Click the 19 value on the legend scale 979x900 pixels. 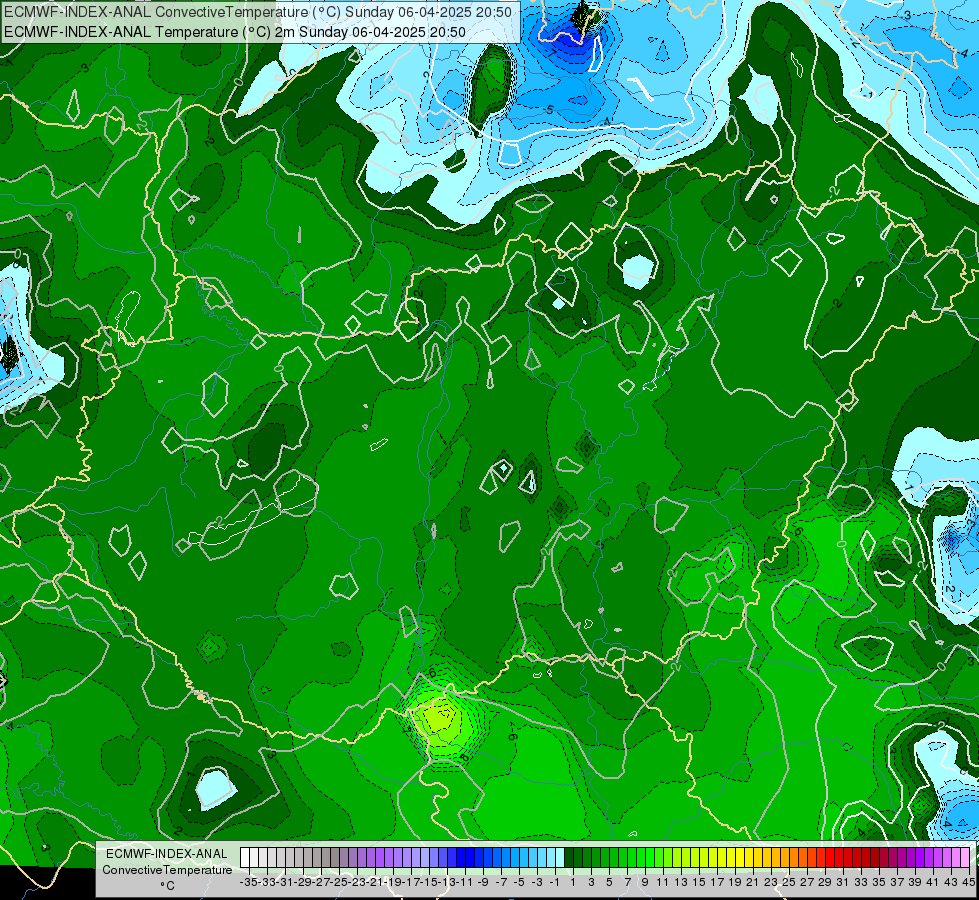[x=735, y=882]
